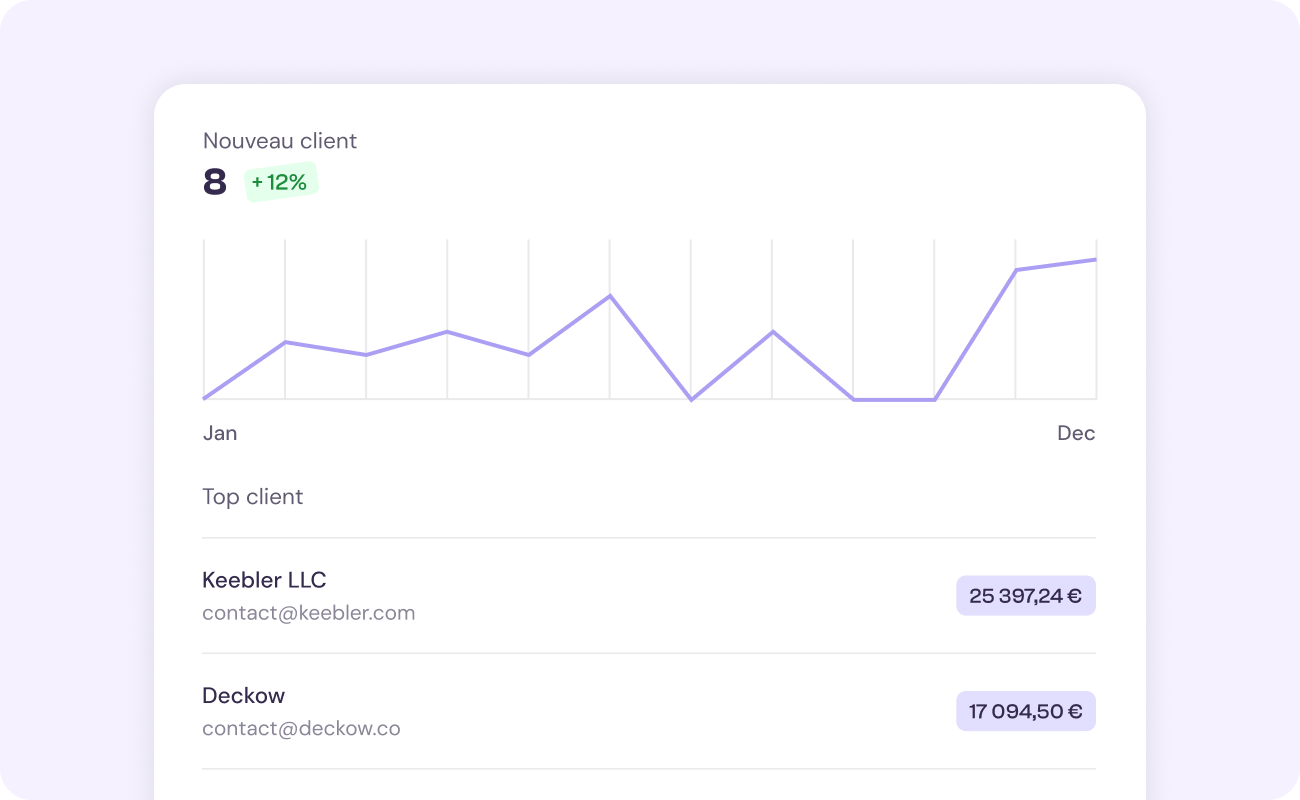Open the Deckow client entry
The height and width of the screenshot is (800, 1300).
click(243, 695)
